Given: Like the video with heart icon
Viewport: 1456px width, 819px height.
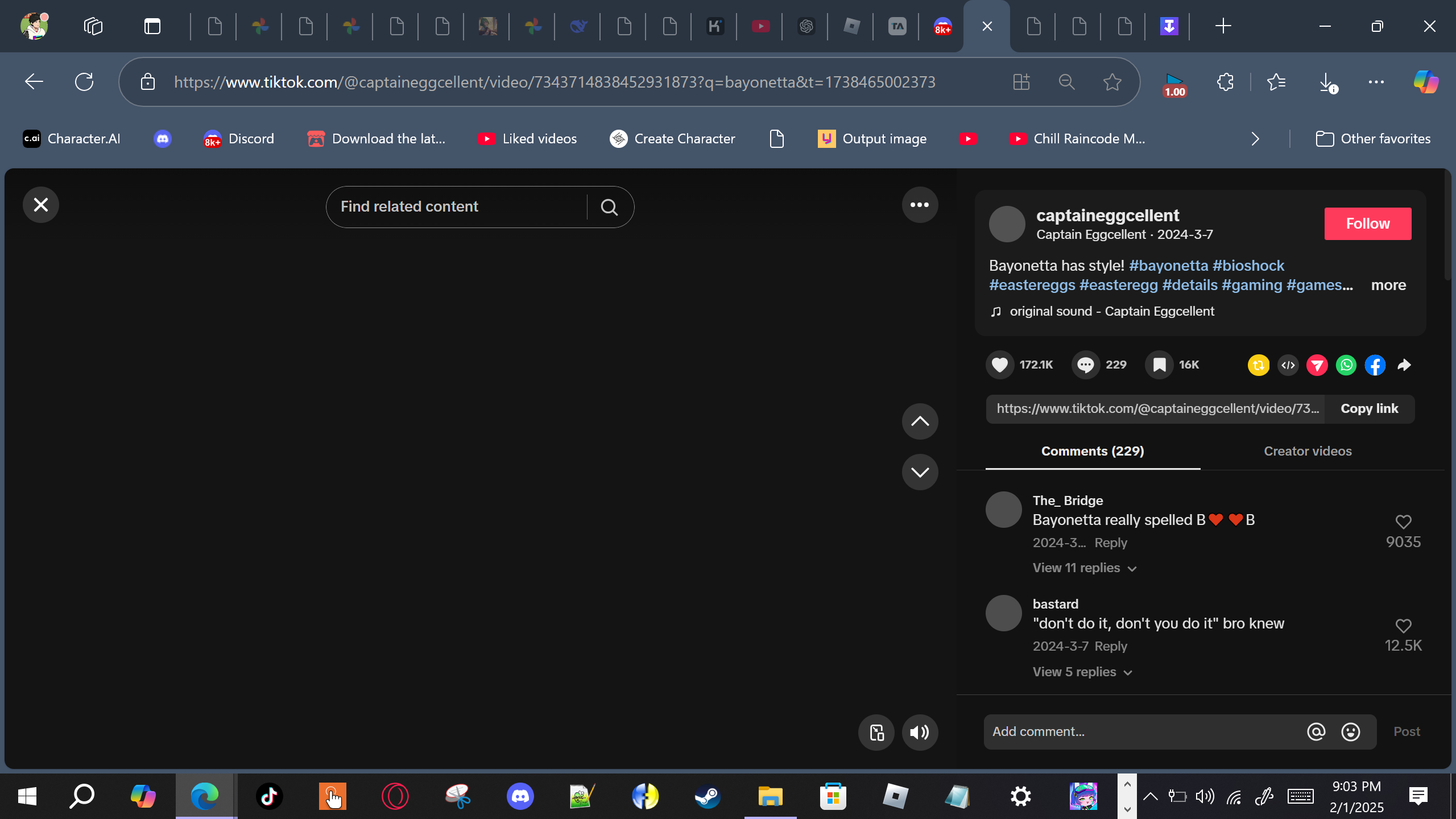Looking at the screenshot, I should 999,365.
